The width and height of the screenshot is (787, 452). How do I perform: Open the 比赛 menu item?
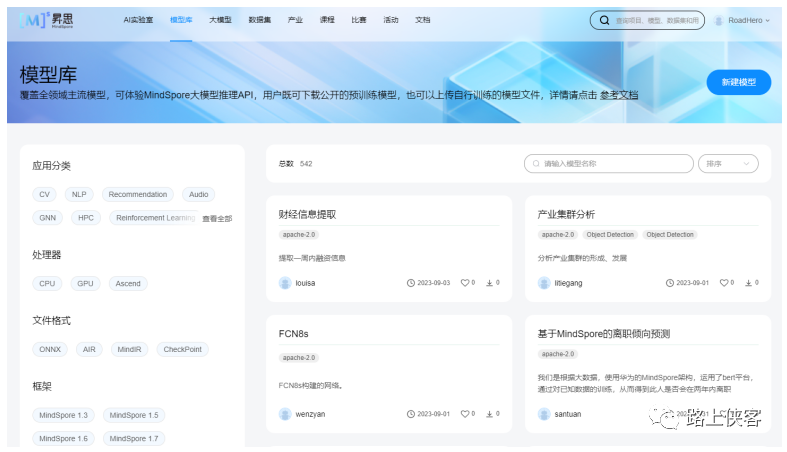(358, 20)
